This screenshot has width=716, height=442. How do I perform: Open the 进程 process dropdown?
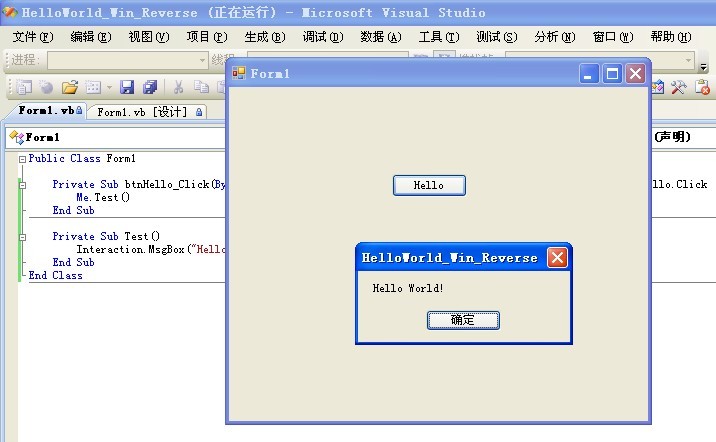click(202, 60)
